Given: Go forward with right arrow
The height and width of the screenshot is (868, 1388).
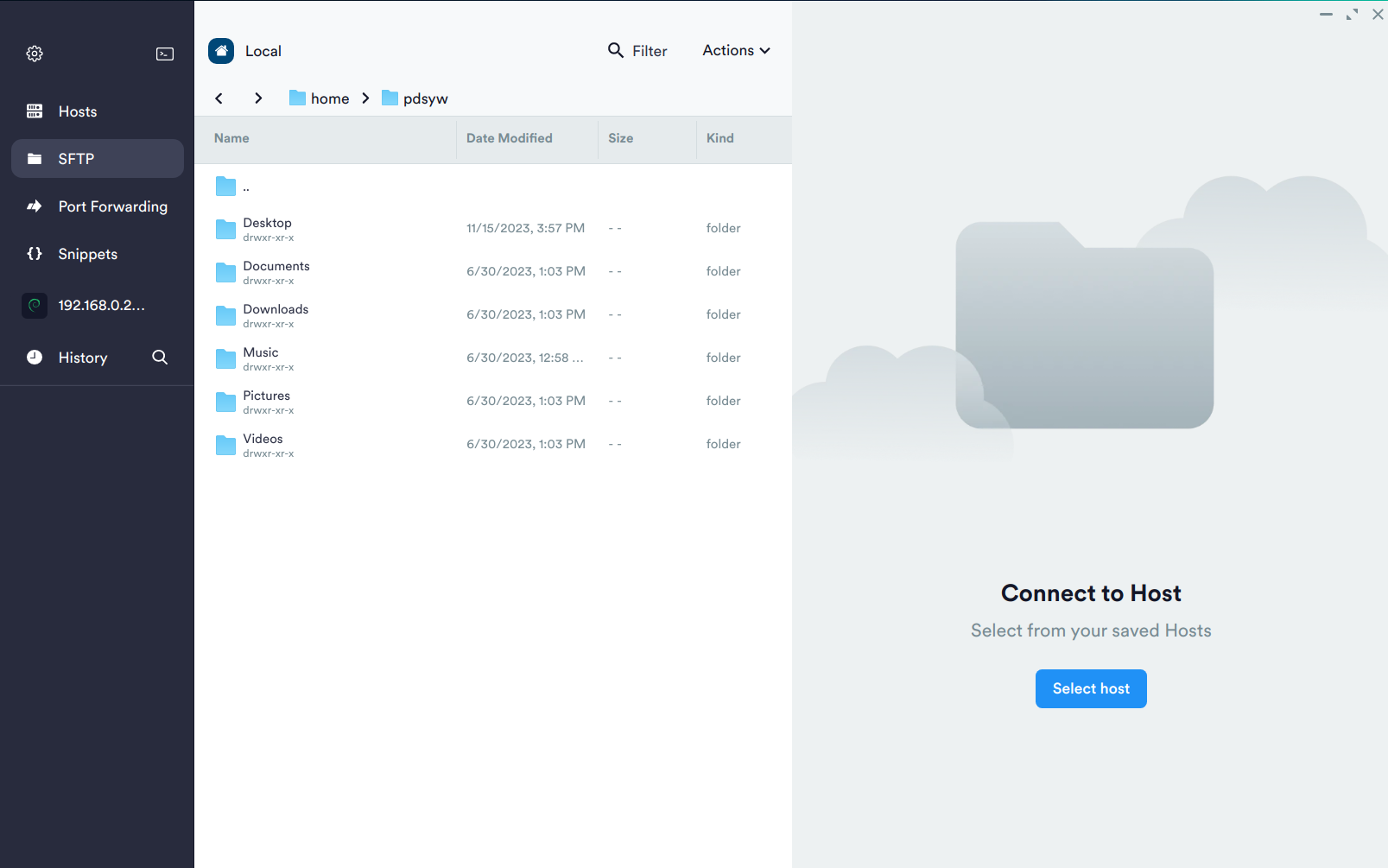Looking at the screenshot, I should [x=258, y=98].
